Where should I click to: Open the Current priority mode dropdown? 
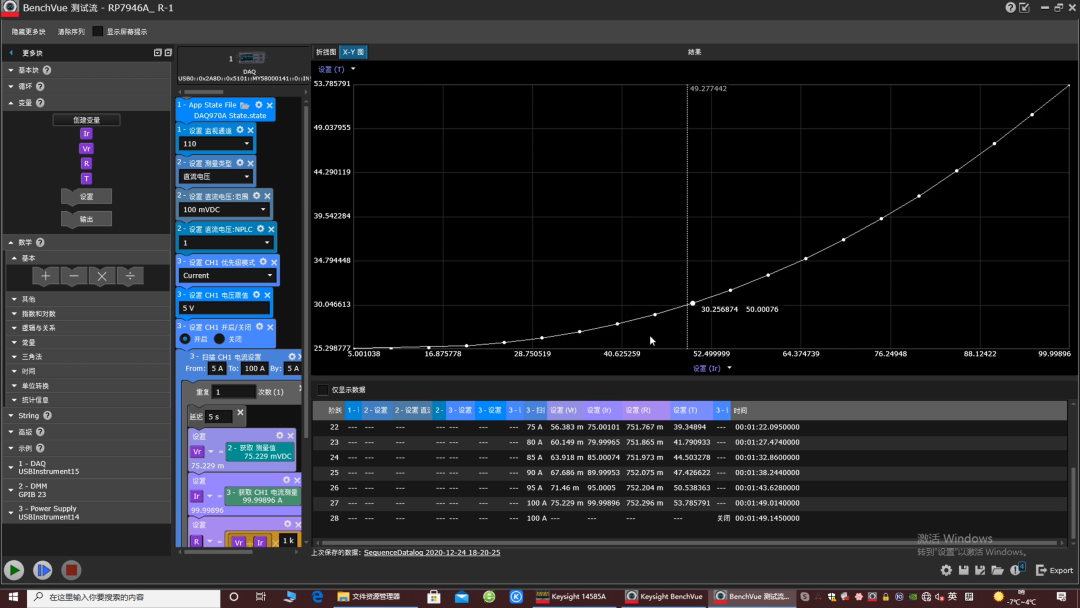click(x=227, y=275)
